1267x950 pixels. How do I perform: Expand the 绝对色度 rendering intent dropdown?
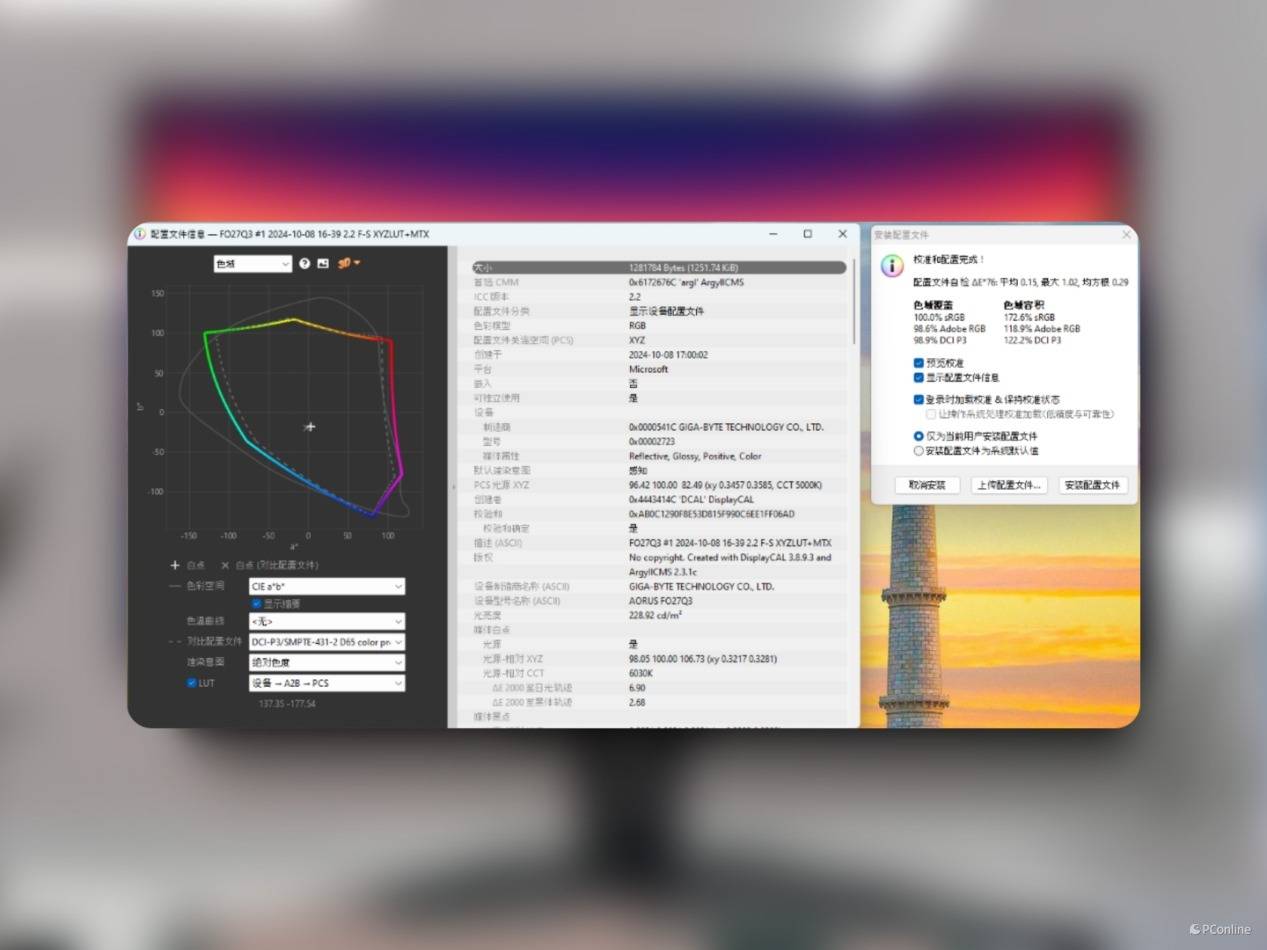click(326, 662)
